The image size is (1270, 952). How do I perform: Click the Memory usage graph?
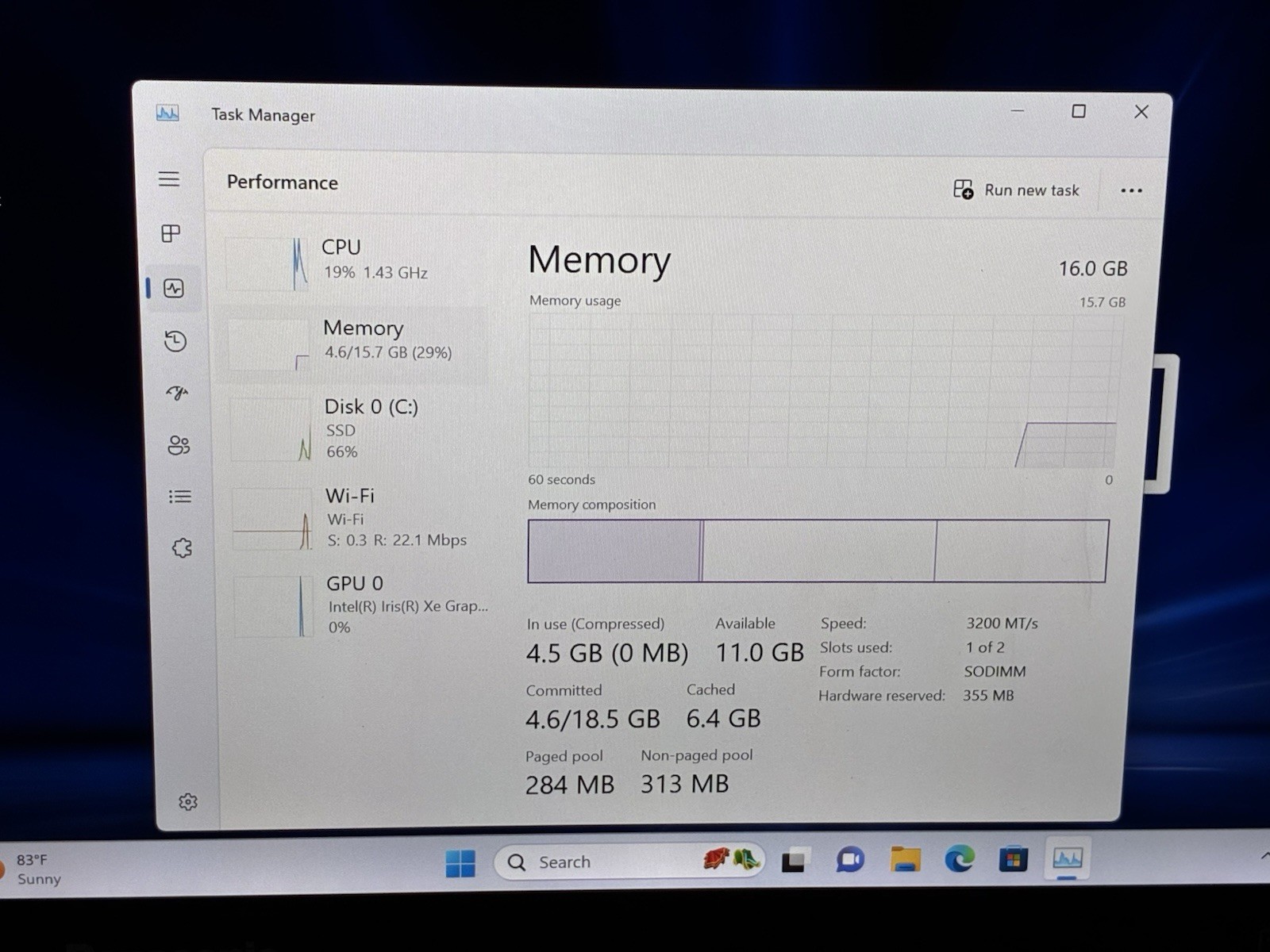pos(822,391)
